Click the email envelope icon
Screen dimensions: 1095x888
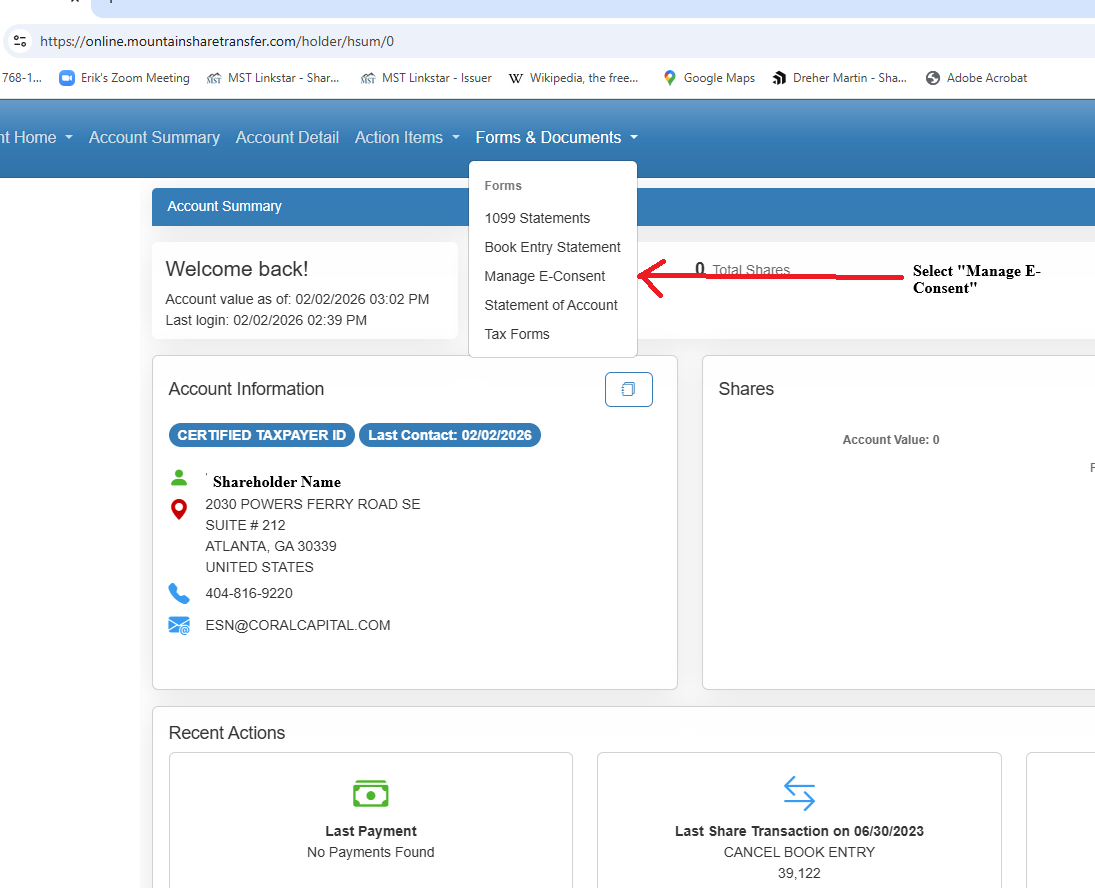click(x=179, y=626)
